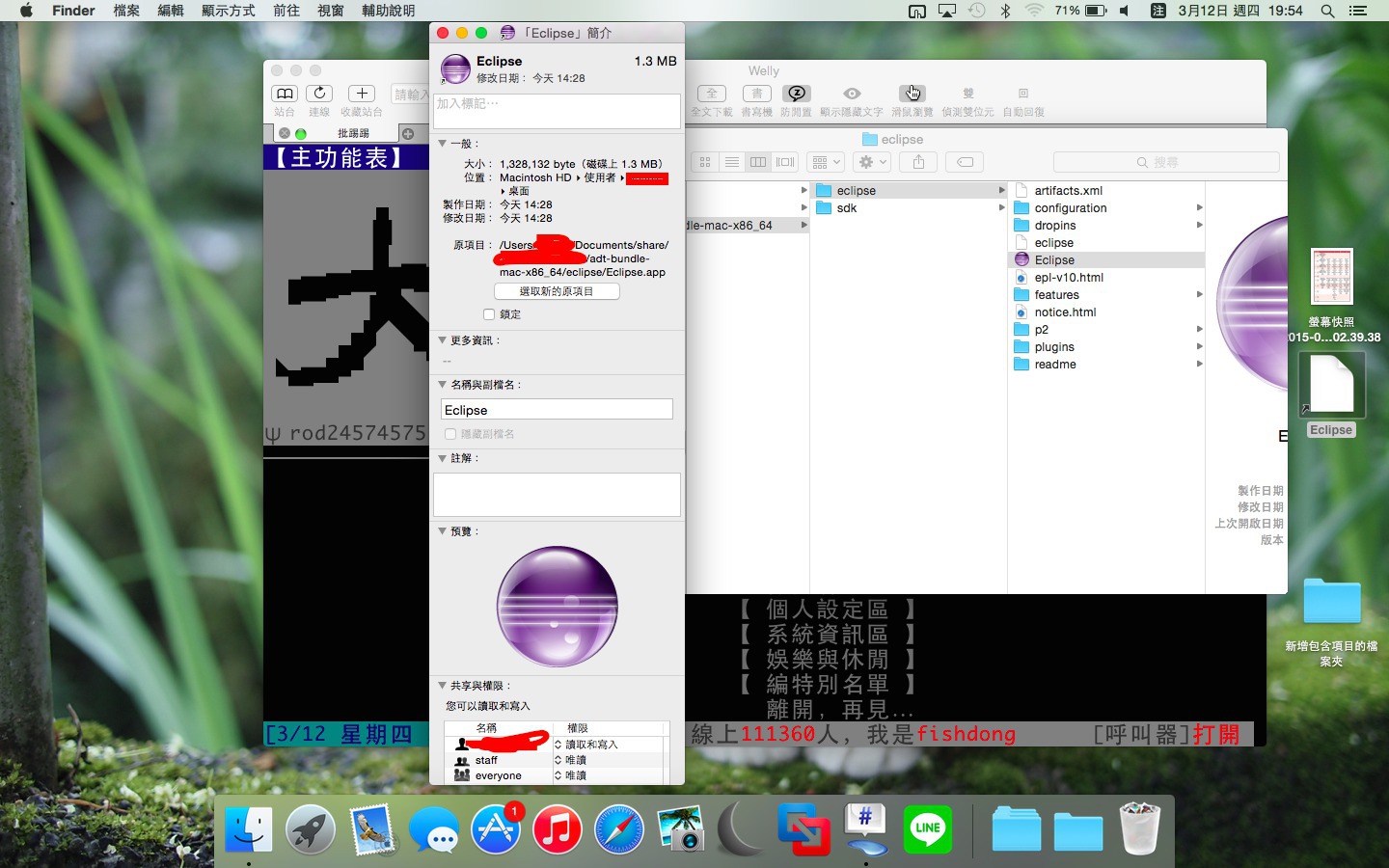Open the 顯示方式 menu

(x=228, y=11)
